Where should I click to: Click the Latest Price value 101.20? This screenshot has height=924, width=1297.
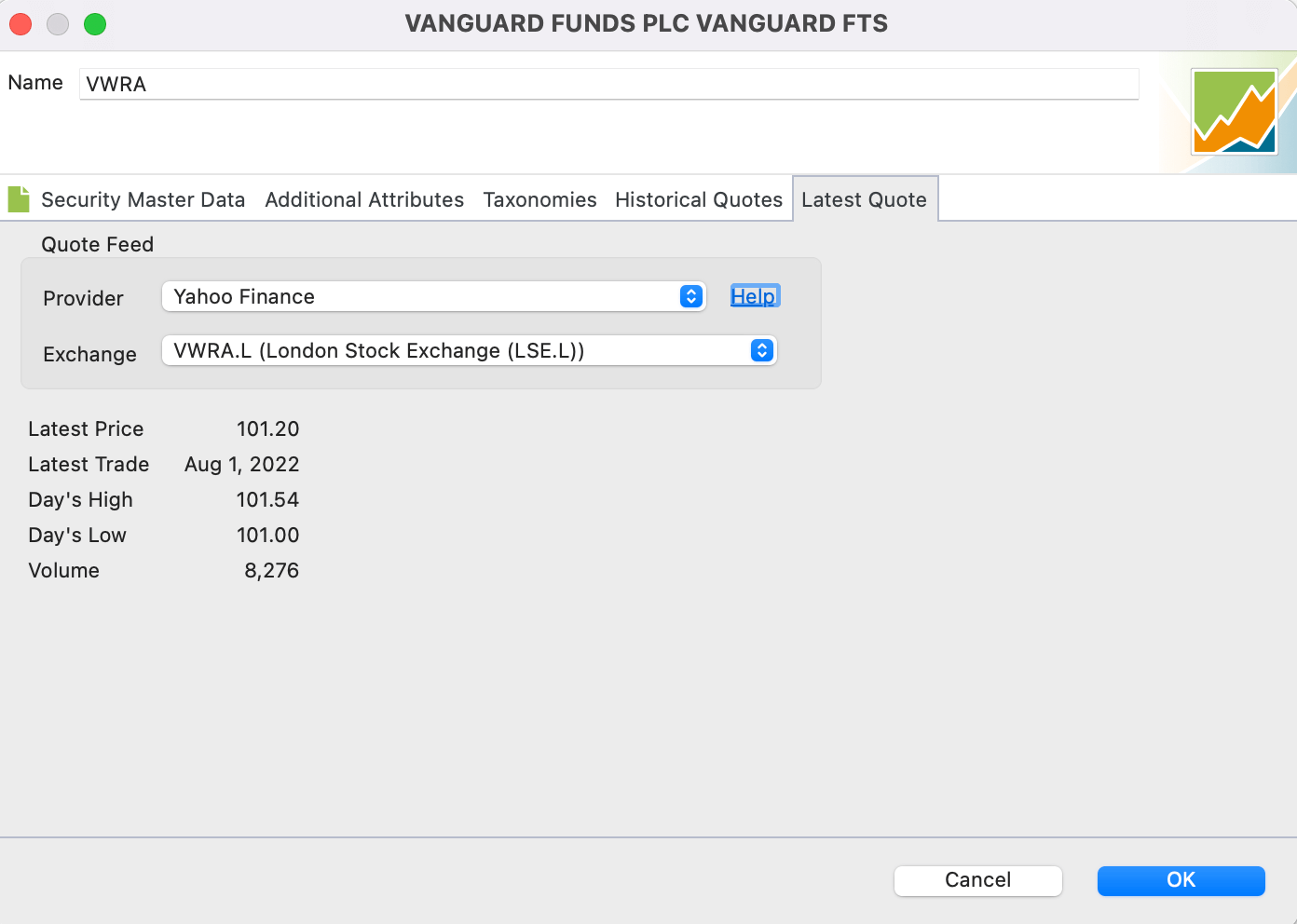(268, 428)
